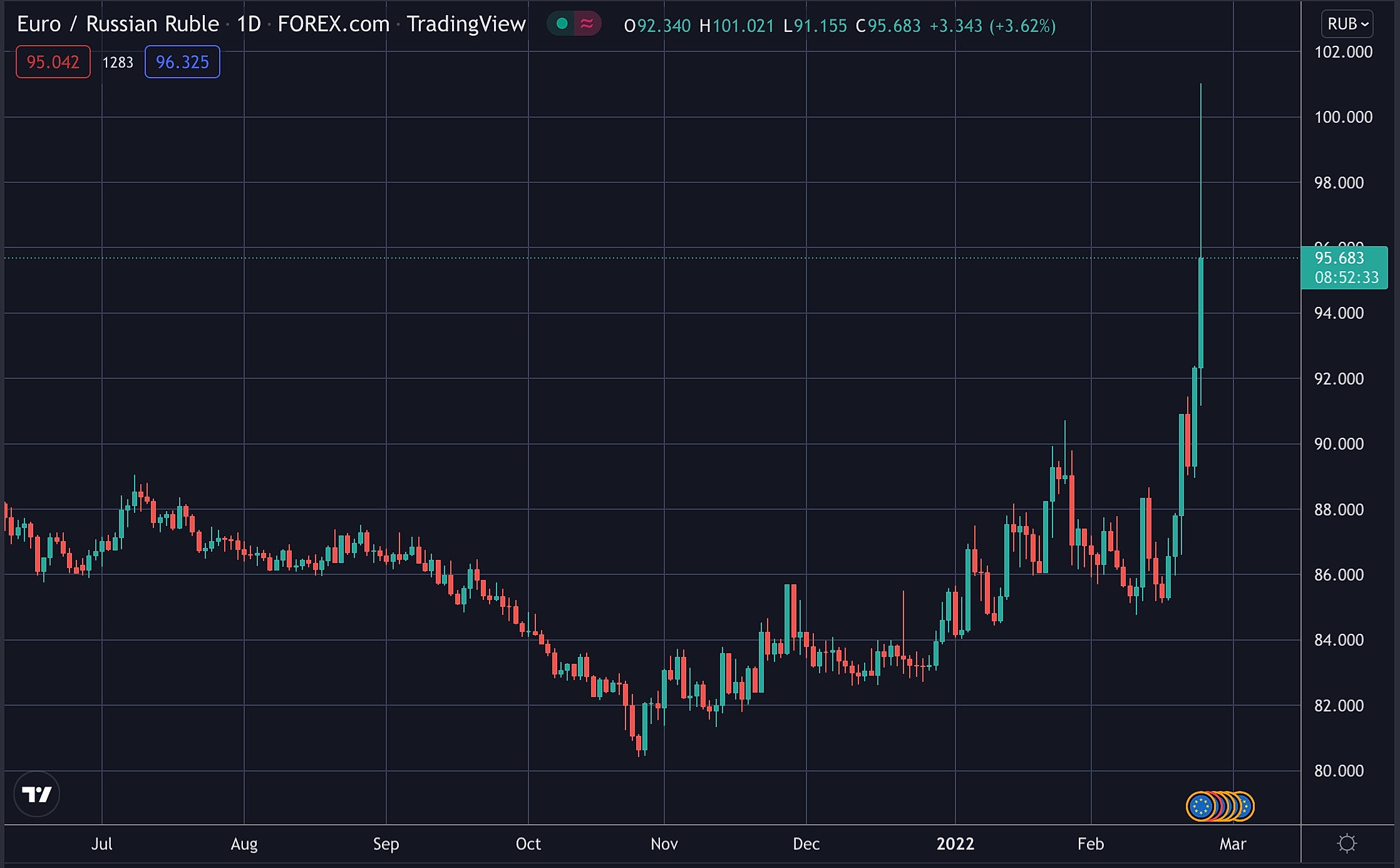Click the green market status dot
This screenshot has height=868, width=1400.
point(562,24)
